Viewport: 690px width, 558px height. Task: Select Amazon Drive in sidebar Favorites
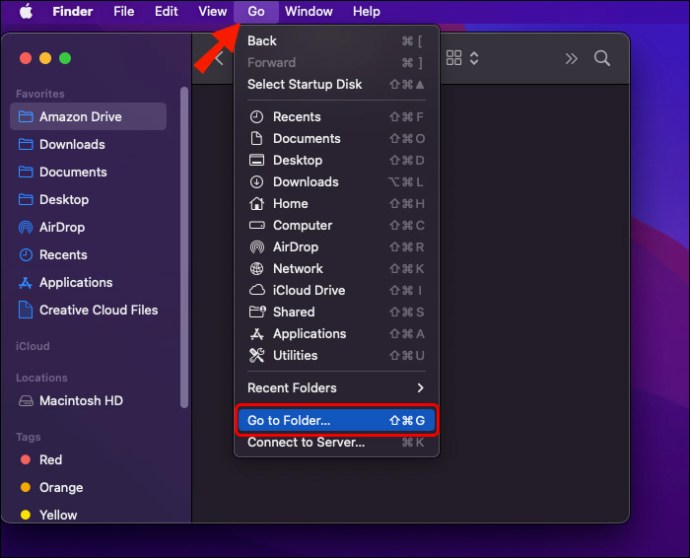tap(88, 117)
